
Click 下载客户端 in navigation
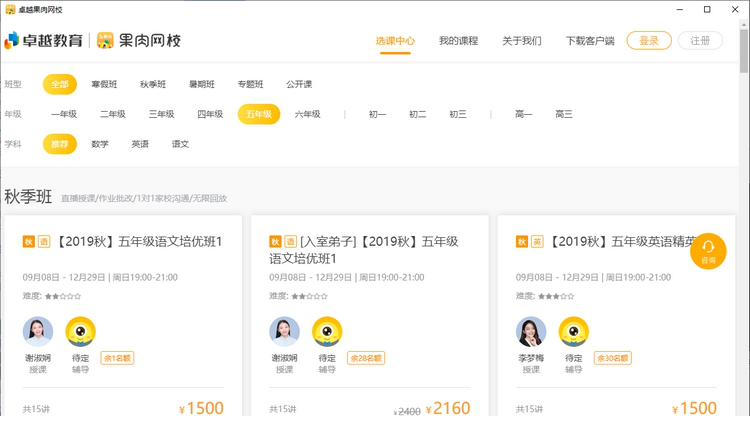tap(590, 41)
